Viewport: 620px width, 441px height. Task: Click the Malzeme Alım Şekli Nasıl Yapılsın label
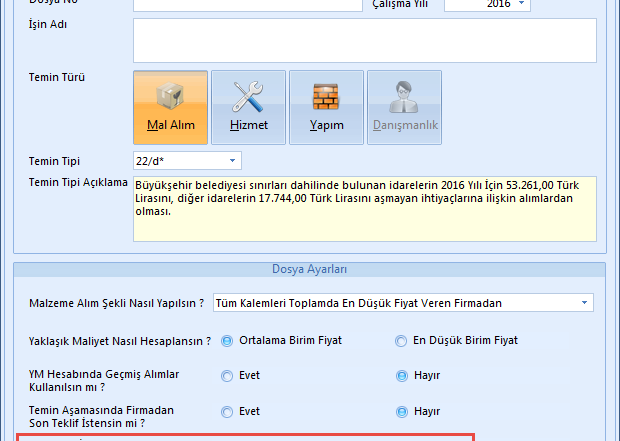click(118, 304)
